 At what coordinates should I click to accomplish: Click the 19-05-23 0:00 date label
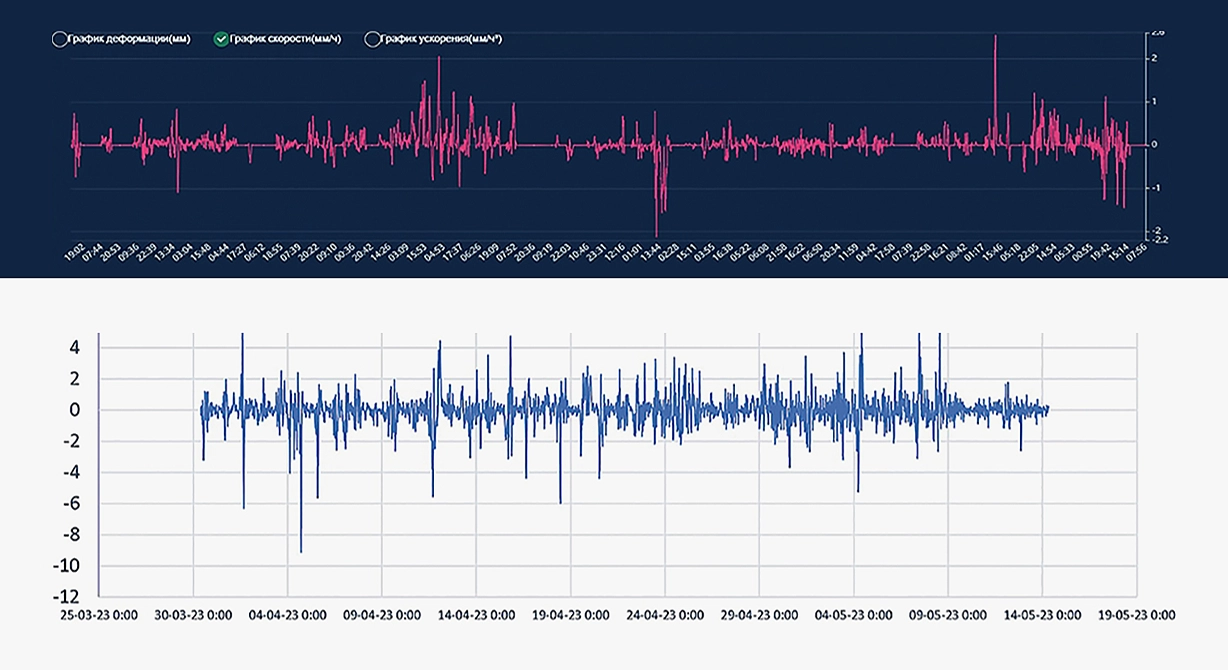1136,614
